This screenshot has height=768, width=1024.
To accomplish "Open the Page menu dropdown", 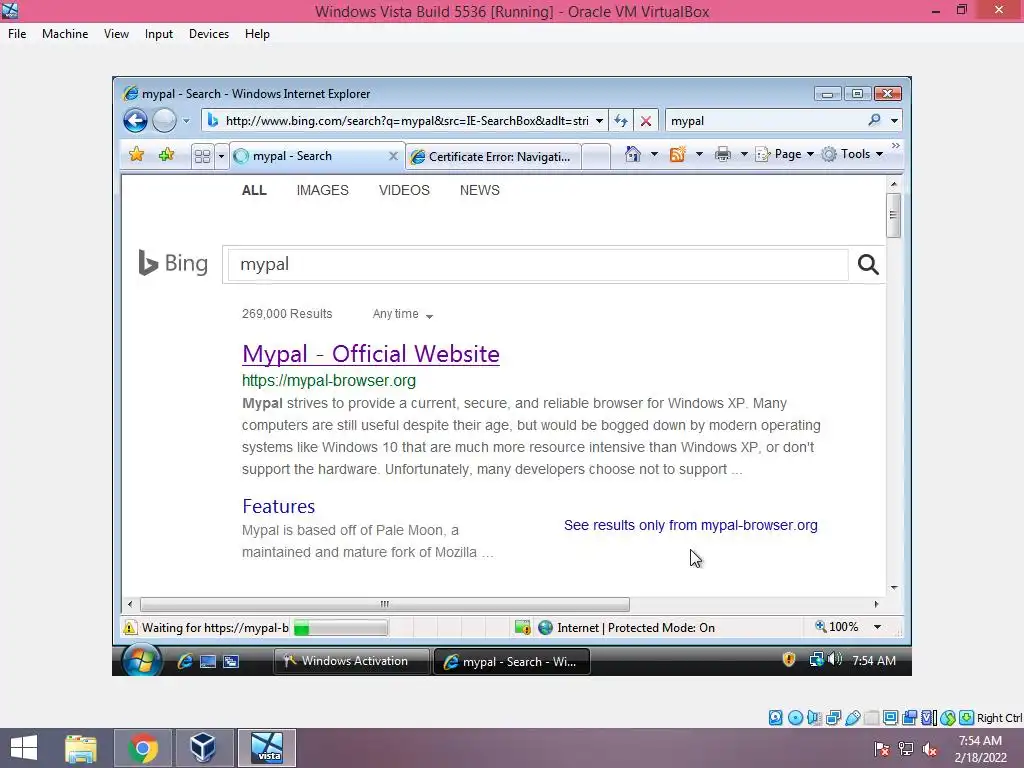I will tap(784, 154).
